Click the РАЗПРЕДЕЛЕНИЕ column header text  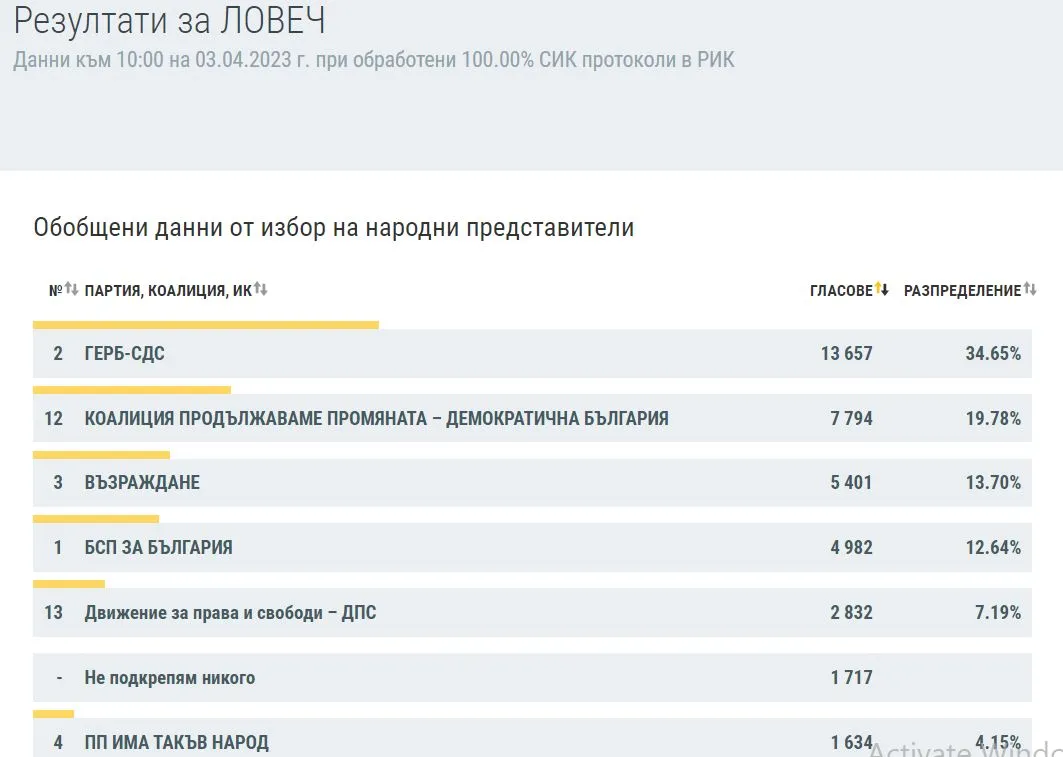(962, 291)
